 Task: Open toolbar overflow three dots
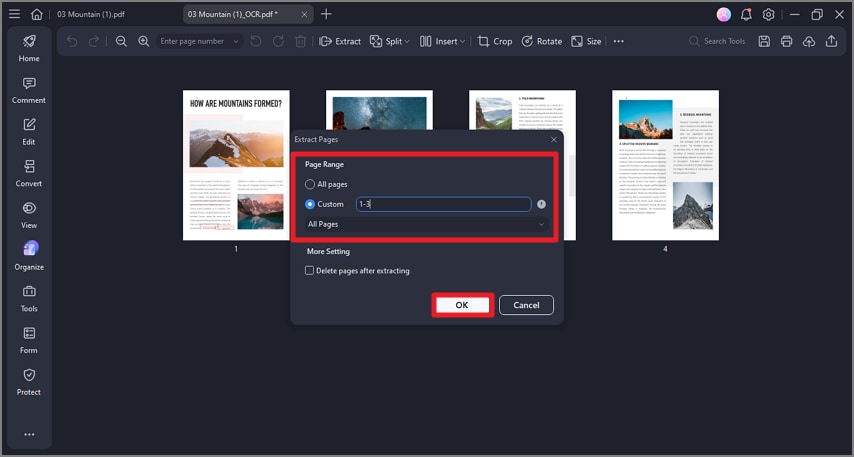point(619,41)
